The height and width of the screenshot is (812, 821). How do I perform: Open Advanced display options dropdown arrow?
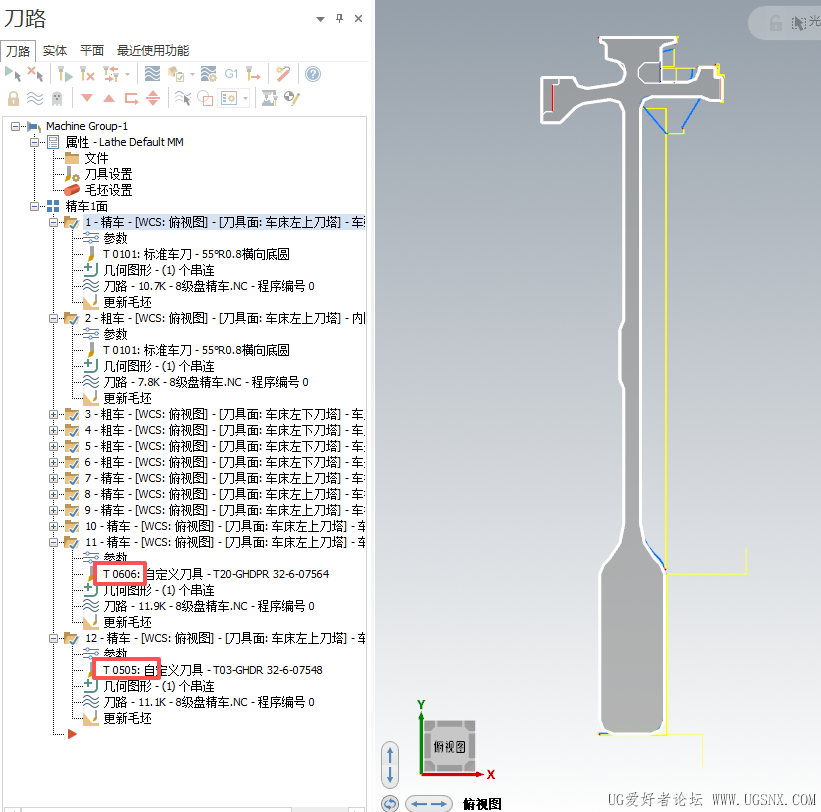coord(245,98)
